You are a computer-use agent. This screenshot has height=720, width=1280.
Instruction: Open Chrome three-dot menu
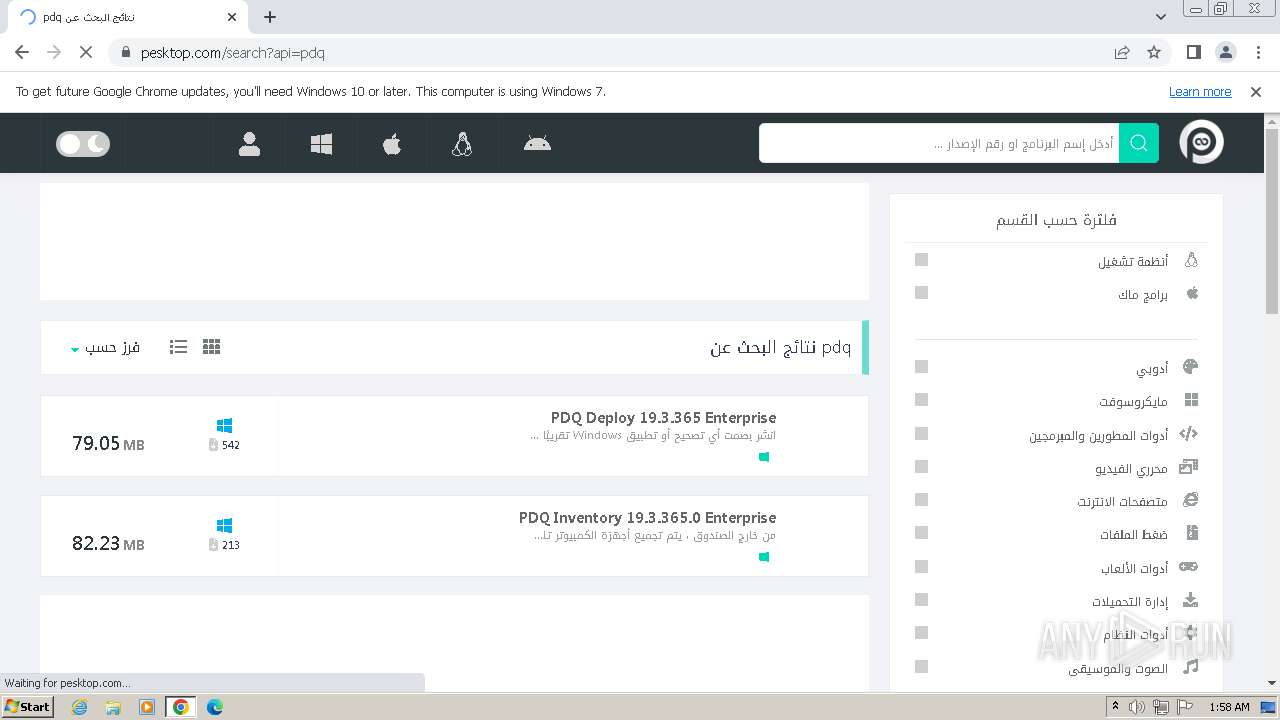[x=1258, y=52]
